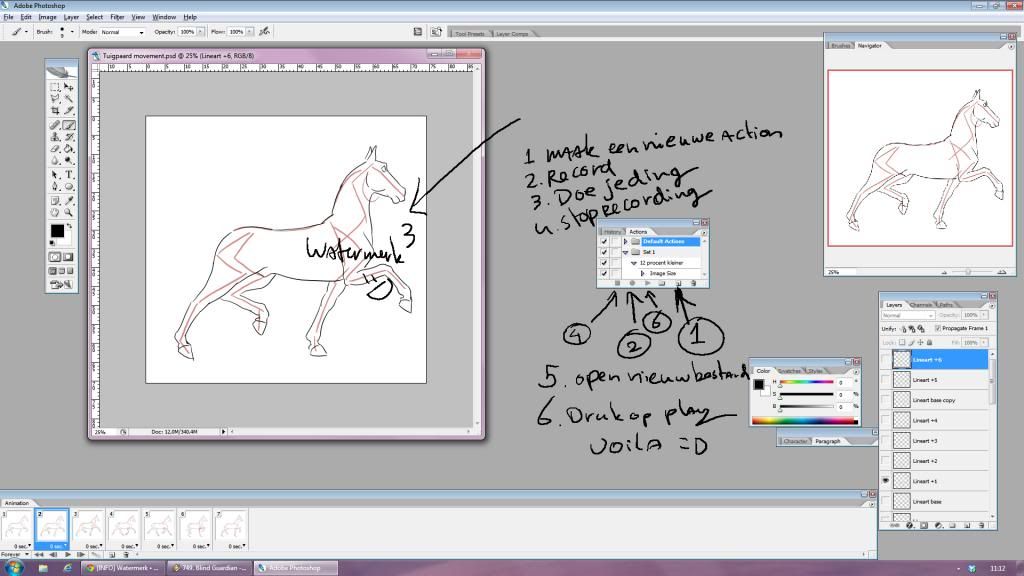1024x576 pixels.
Task: Delete action with trash icon in Actions panel
Action: 693,284
